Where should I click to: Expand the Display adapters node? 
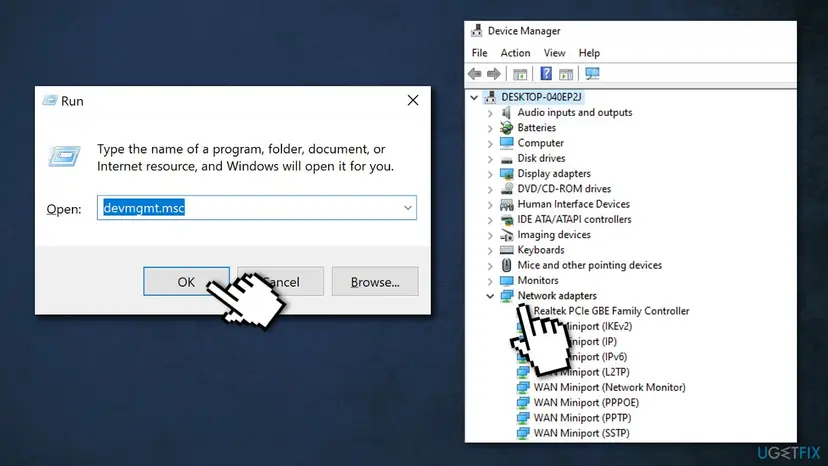click(490, 174)
